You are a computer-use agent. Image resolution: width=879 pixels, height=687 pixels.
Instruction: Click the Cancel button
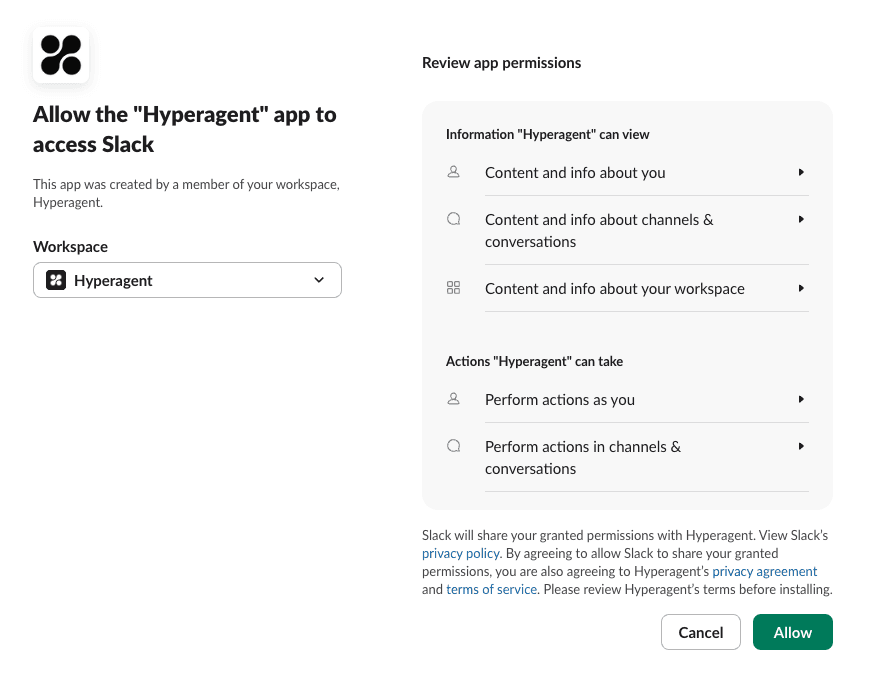click(701, 632)
